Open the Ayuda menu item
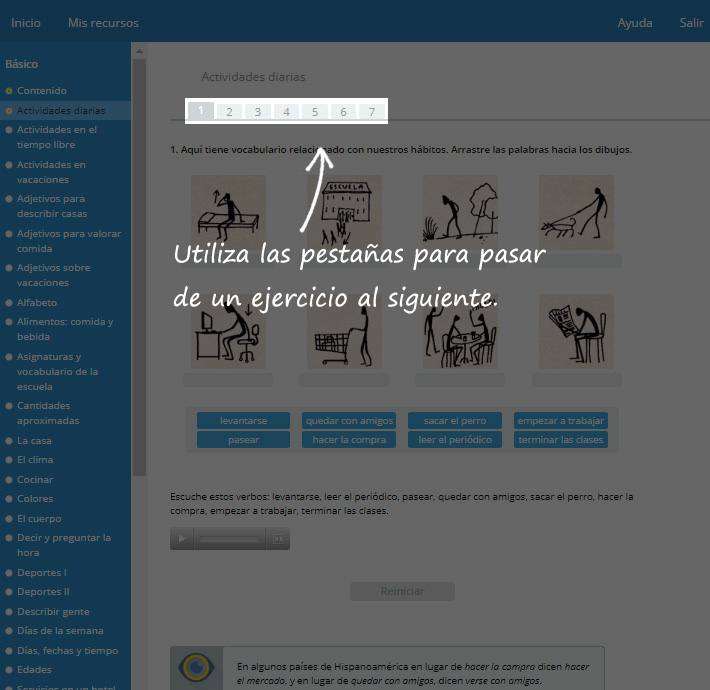This screenshot has height=690, width=710. [635, 22]
